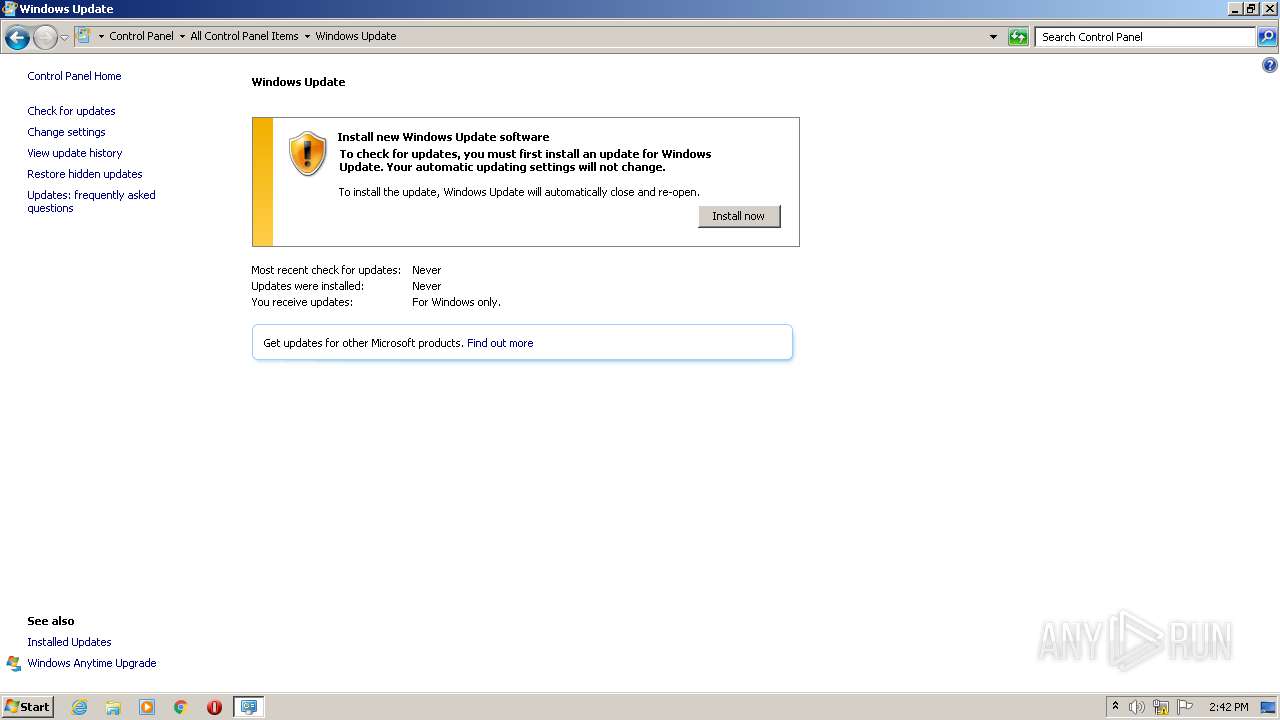The width and height of the screenshot is (1280, 720).
Task: Click the 'Updates were installed:' label
Action: coord(307,286)
